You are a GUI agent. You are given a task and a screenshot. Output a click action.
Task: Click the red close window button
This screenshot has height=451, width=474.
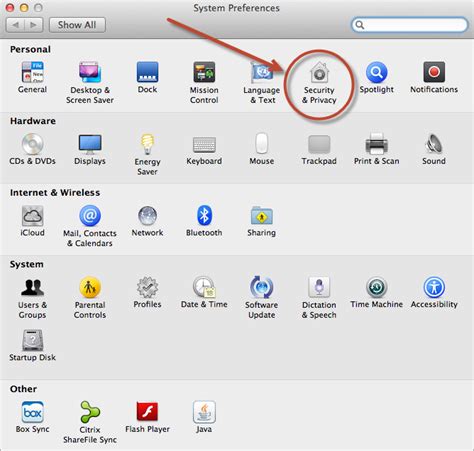click(x=10, y=7)
